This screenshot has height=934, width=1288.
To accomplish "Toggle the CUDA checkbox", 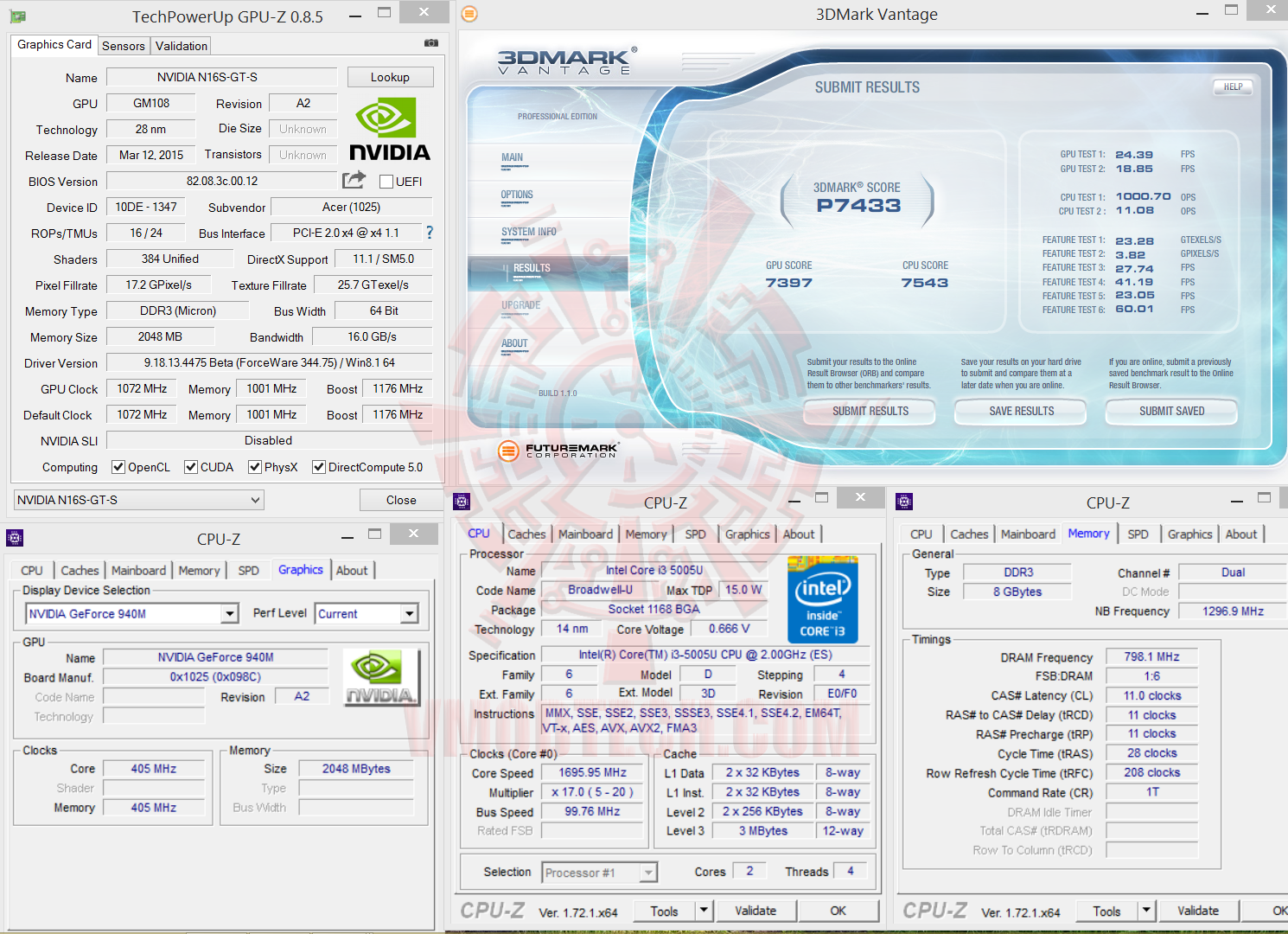I will point(191,467).
